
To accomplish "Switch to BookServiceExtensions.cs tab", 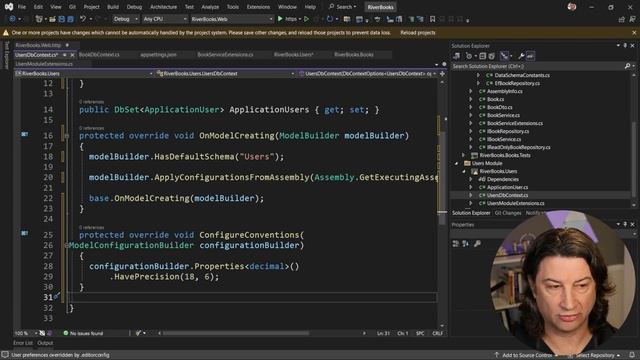I will pos(225,54).
